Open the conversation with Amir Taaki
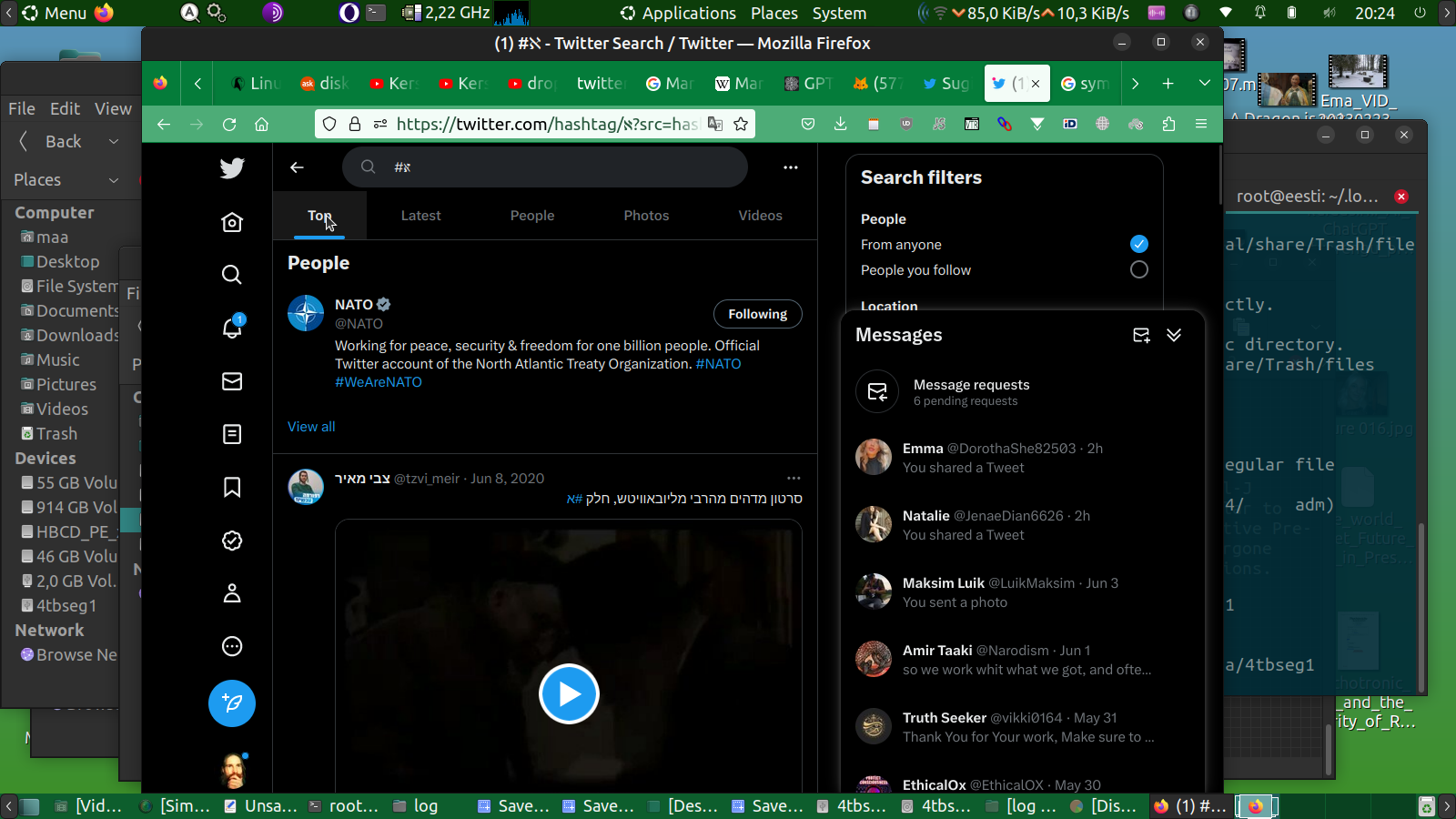 (x=1023, y=660)
